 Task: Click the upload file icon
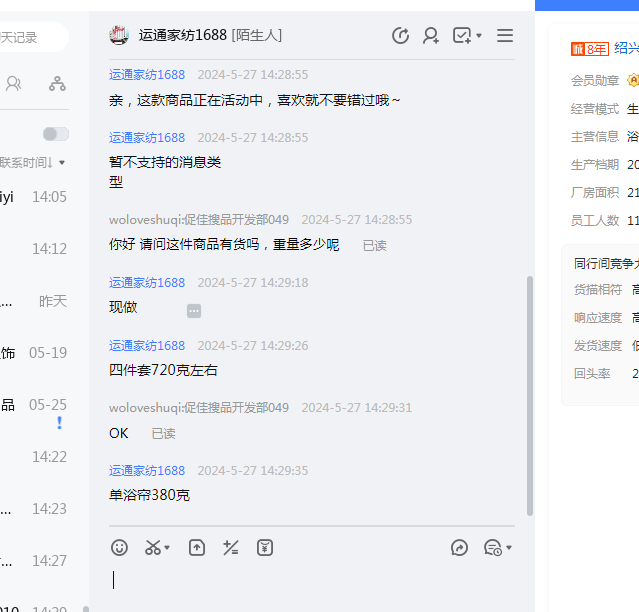[x=197, y=547]
